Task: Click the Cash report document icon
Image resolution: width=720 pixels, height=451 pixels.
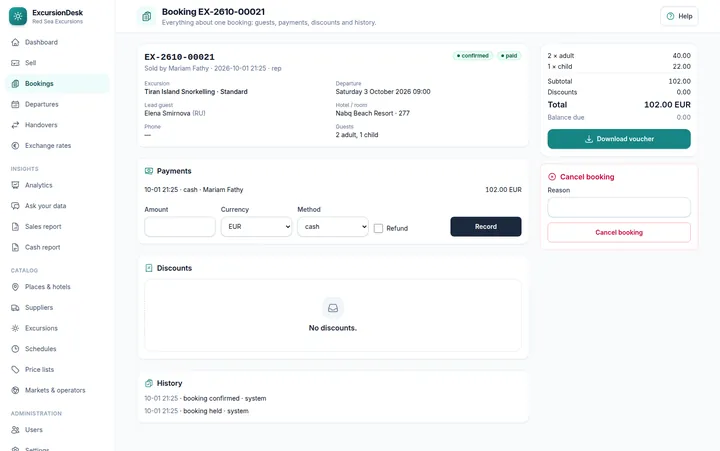Action: click(x=15, y=247)
